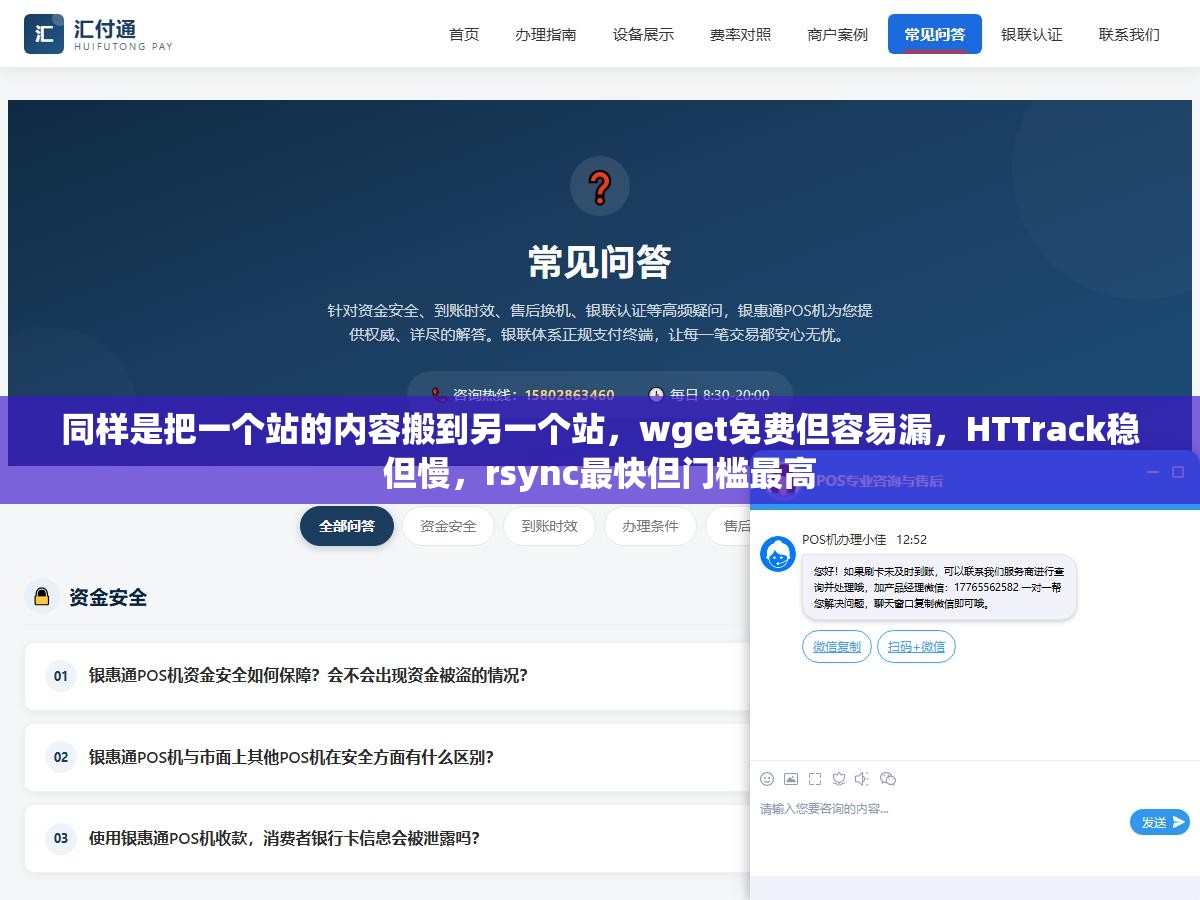Image resolution: width=1200 pixels, height=900 pixels.
Task: Click the rating icon in chat toolbar
Action: (x=839, y=779)
